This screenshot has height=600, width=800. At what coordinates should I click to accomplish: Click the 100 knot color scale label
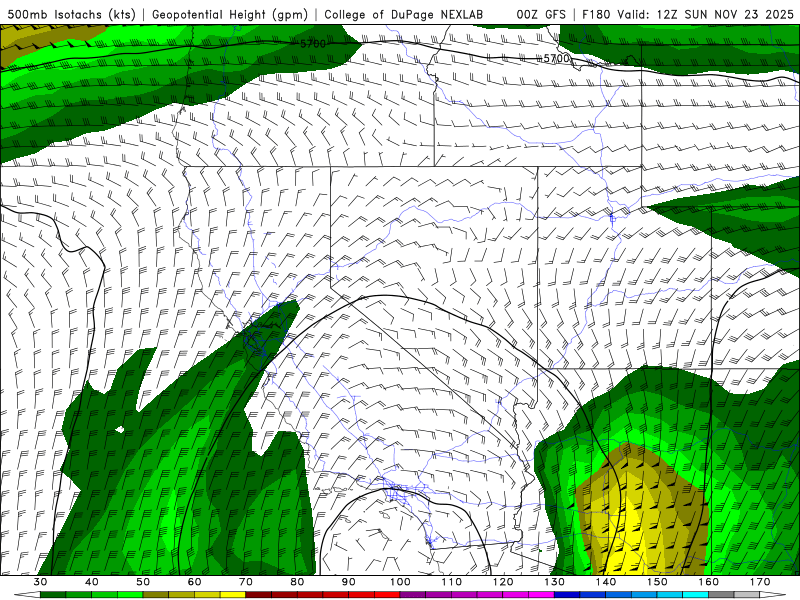point(400,582)
